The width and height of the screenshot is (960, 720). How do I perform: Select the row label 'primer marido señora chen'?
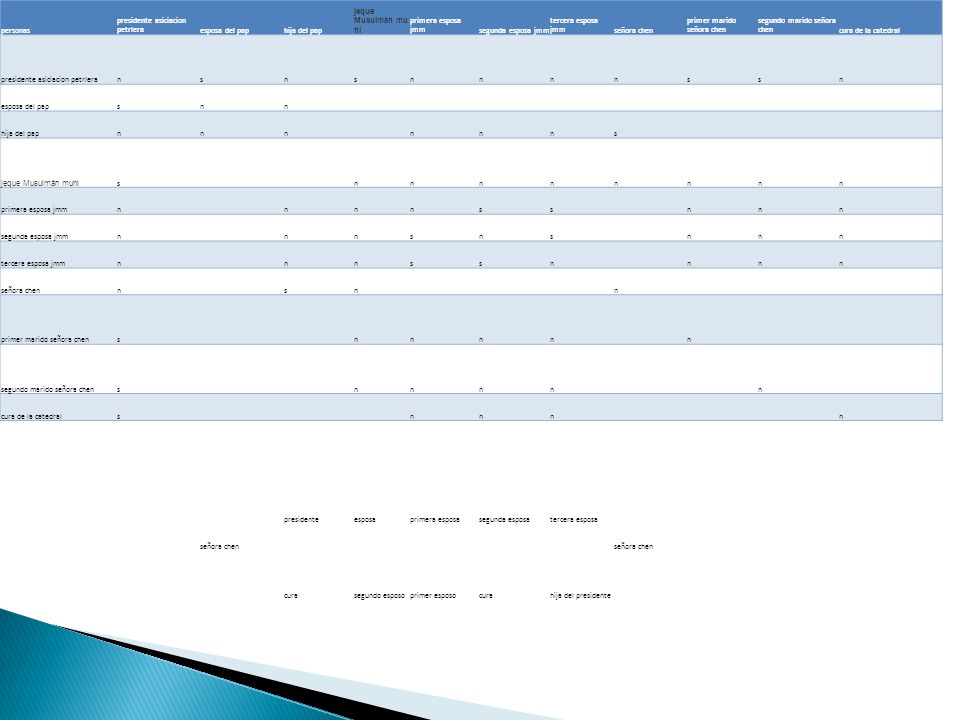coord(45,339)
